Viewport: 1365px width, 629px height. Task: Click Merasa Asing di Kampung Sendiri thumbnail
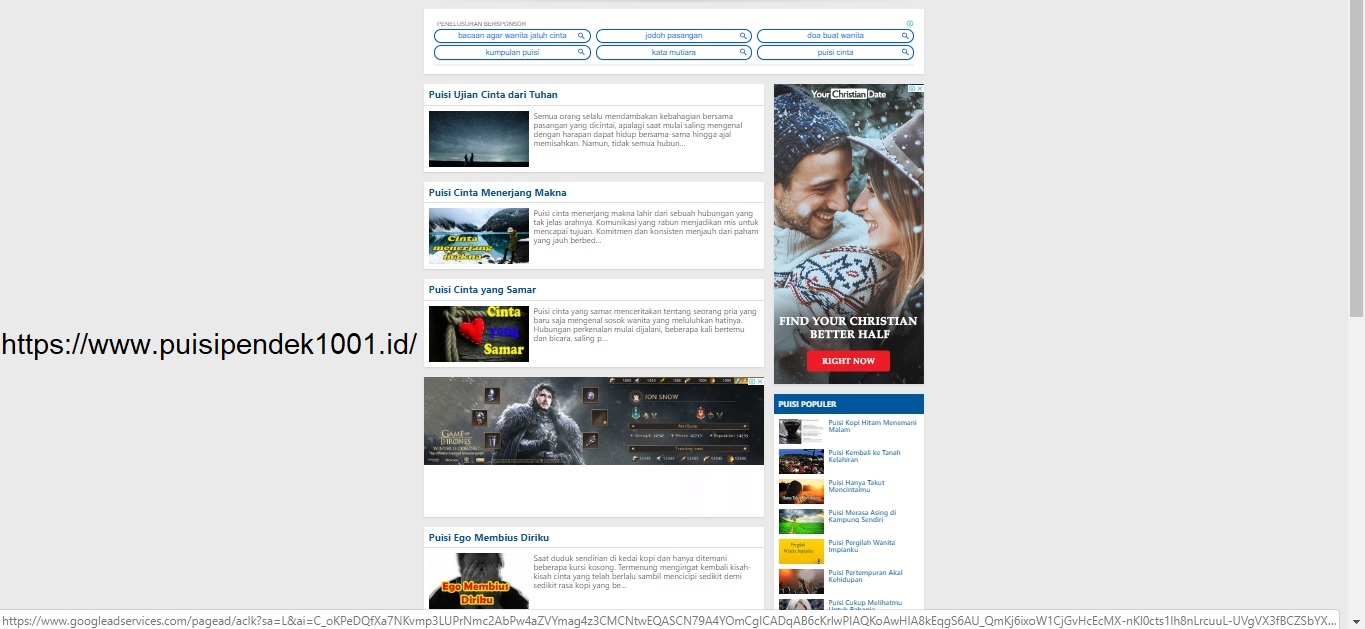coord(801,521)
